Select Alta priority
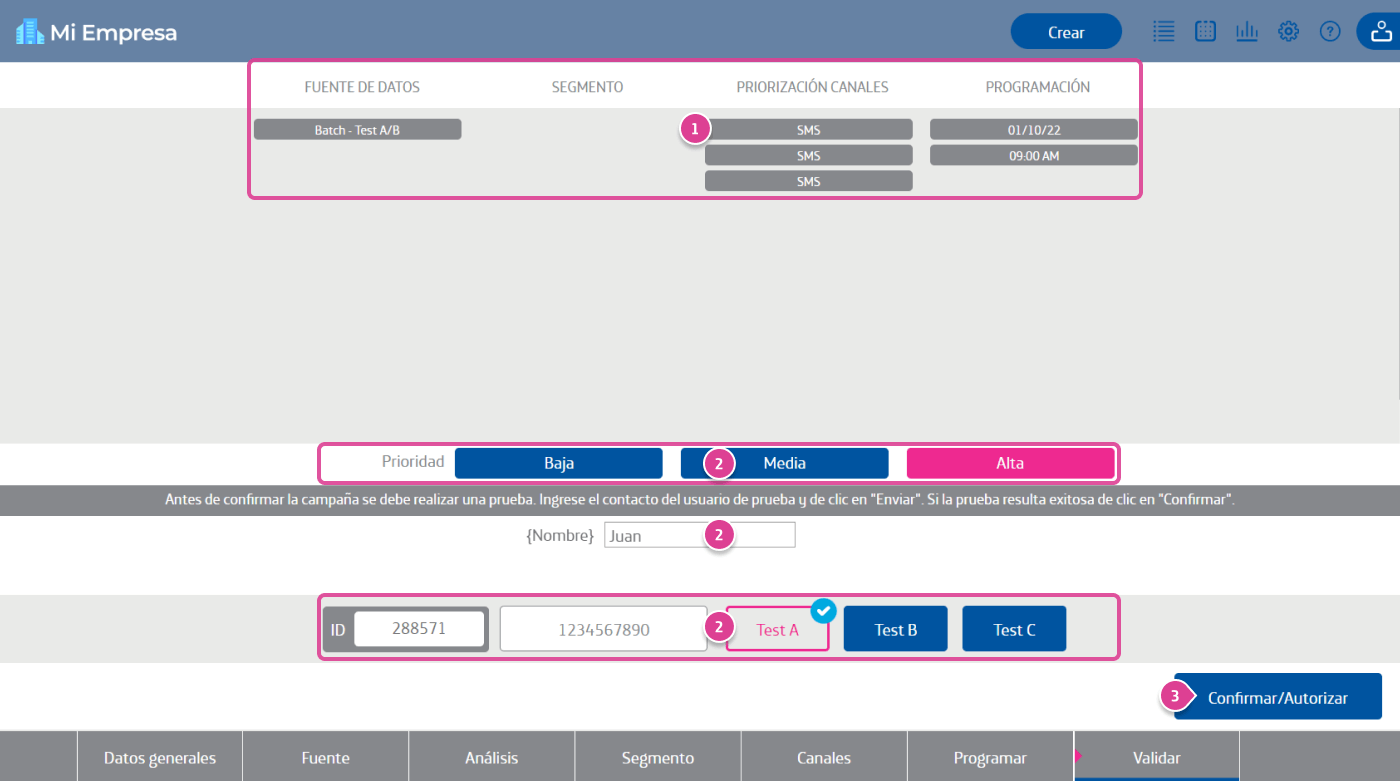Screen dimensions: 1400x781 click(x=1010, y=463)
